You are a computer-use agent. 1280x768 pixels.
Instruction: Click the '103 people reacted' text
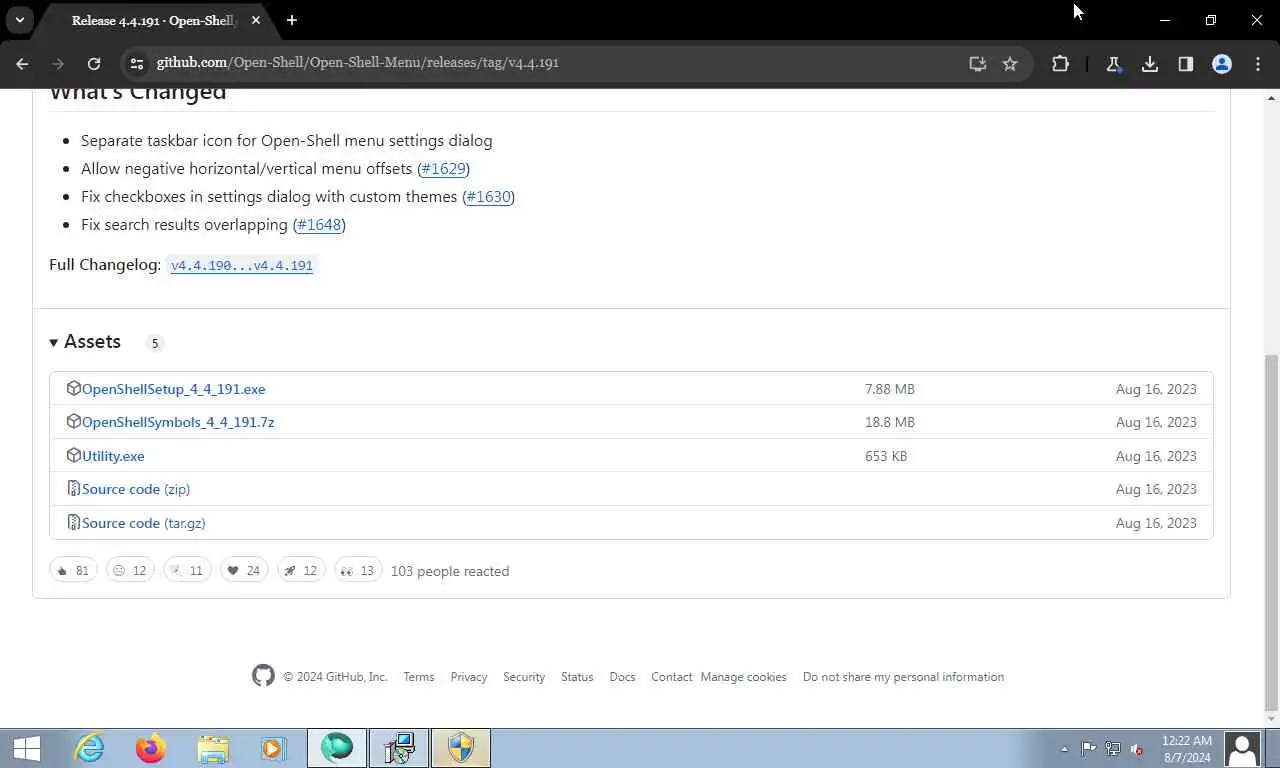pyautogui.click(x=450, y=571)
